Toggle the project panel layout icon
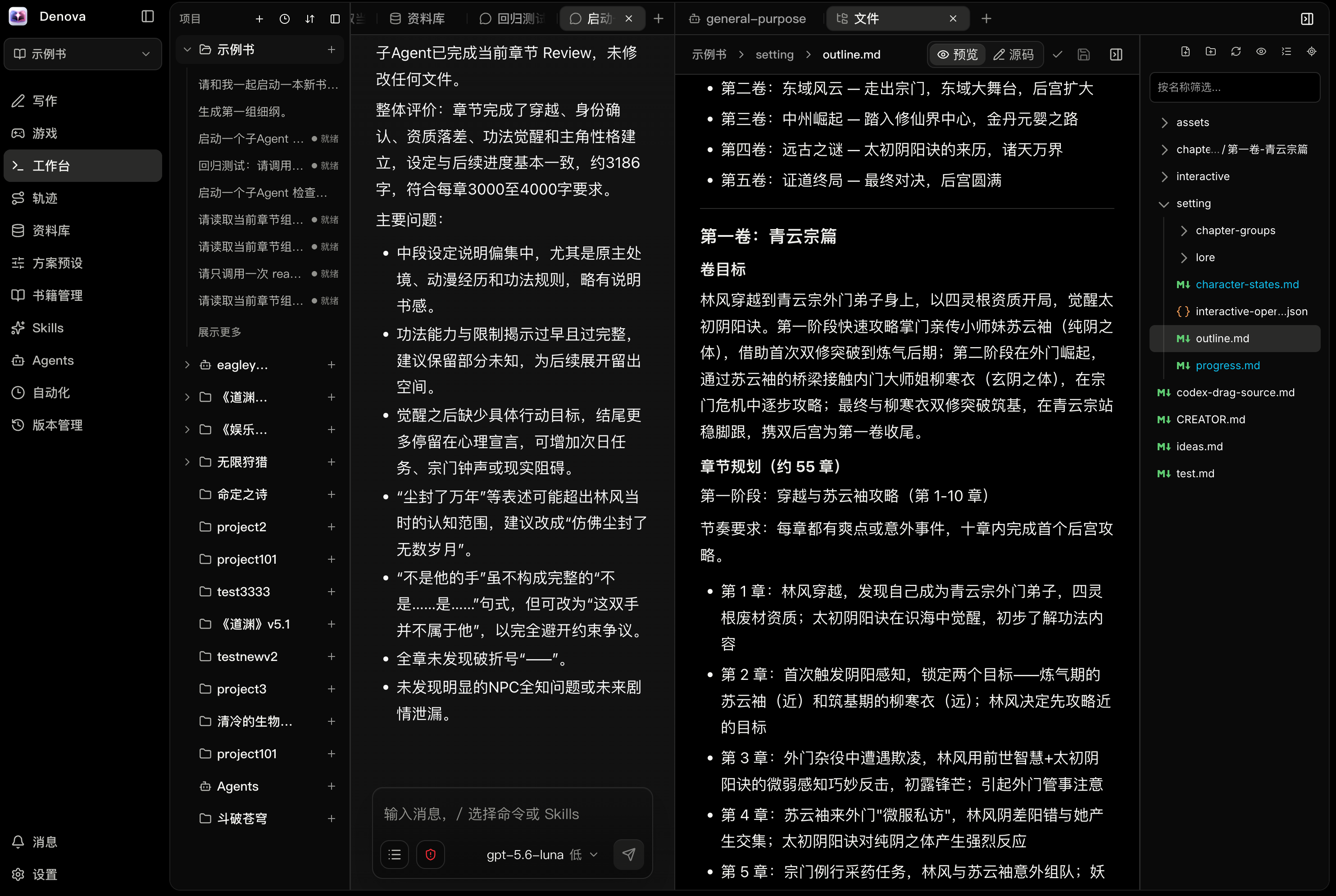This screenshot has height=896, width=1336. click(335, 19)
